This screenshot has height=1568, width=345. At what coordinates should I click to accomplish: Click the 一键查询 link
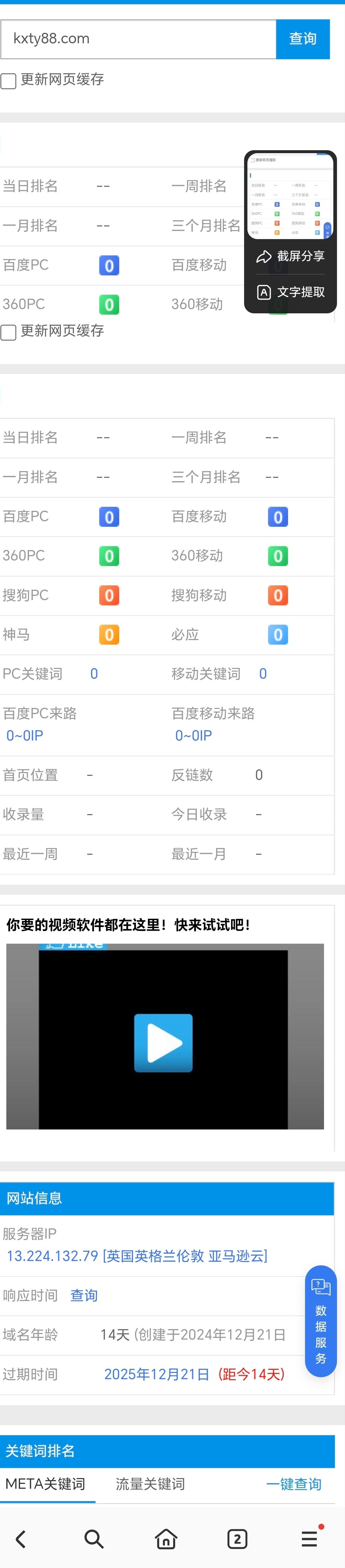coord(294,1484)
